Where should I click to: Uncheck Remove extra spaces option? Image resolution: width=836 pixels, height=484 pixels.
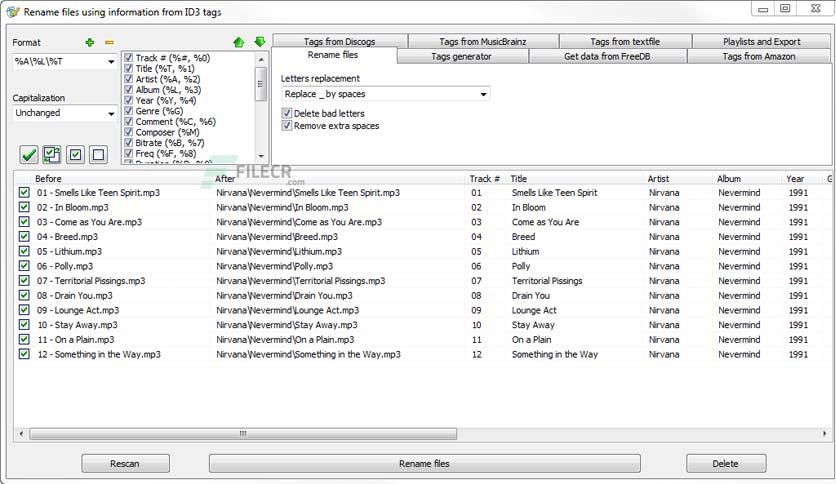tap(287, 126)
